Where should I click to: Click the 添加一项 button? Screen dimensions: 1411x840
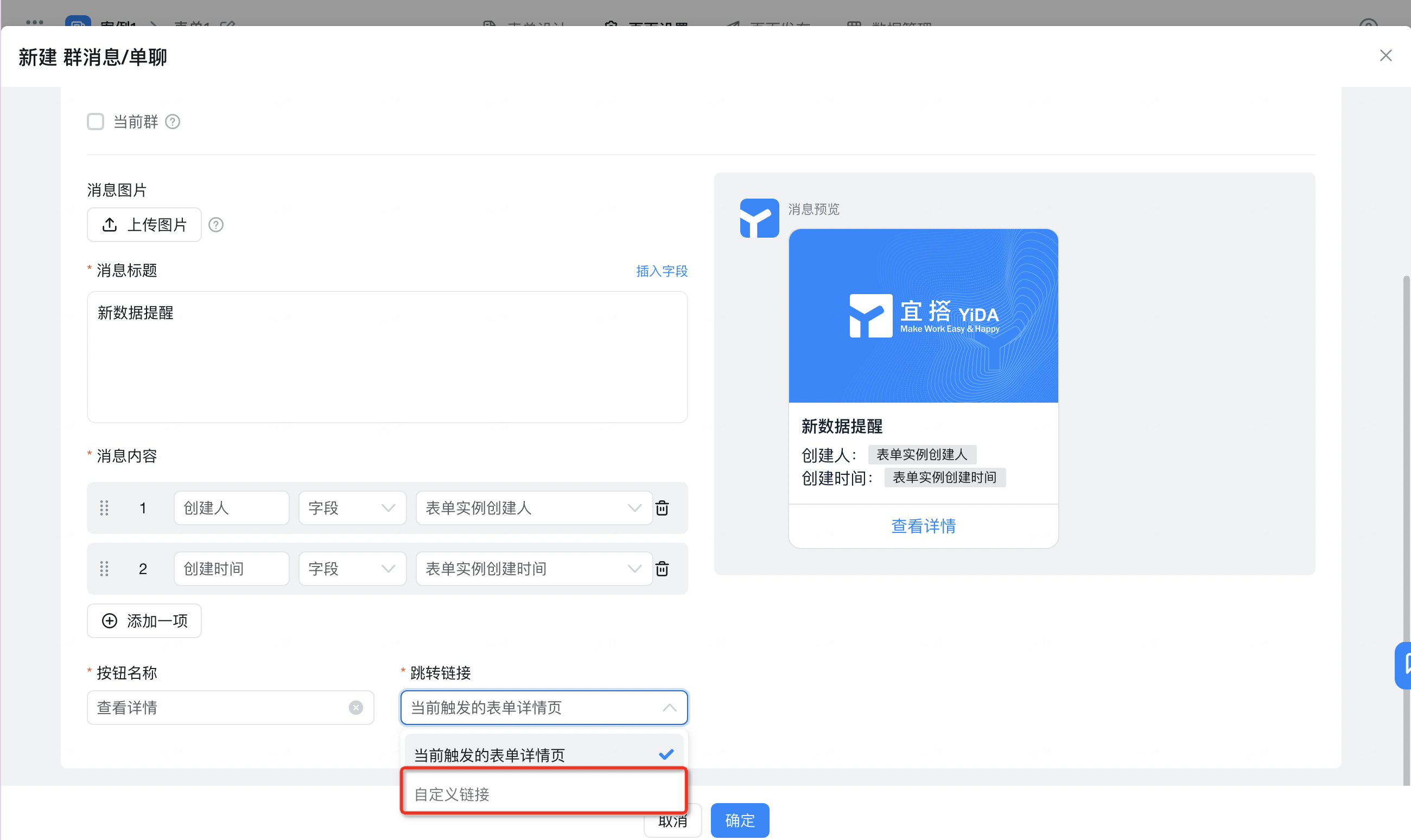tap(144, 621)
